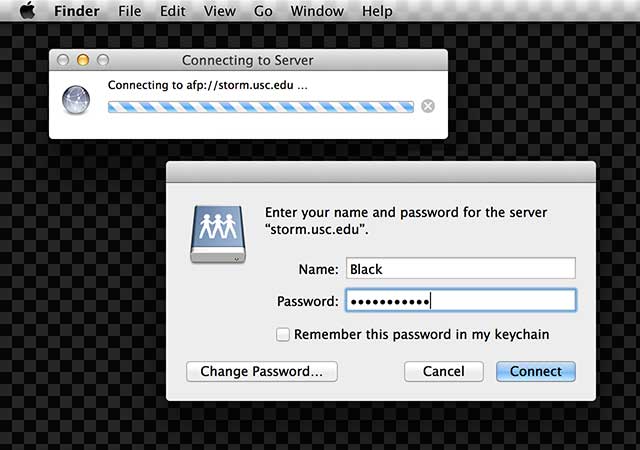
Task: Open the File menu
Action: pyautogui.click(x=129, y=12)
